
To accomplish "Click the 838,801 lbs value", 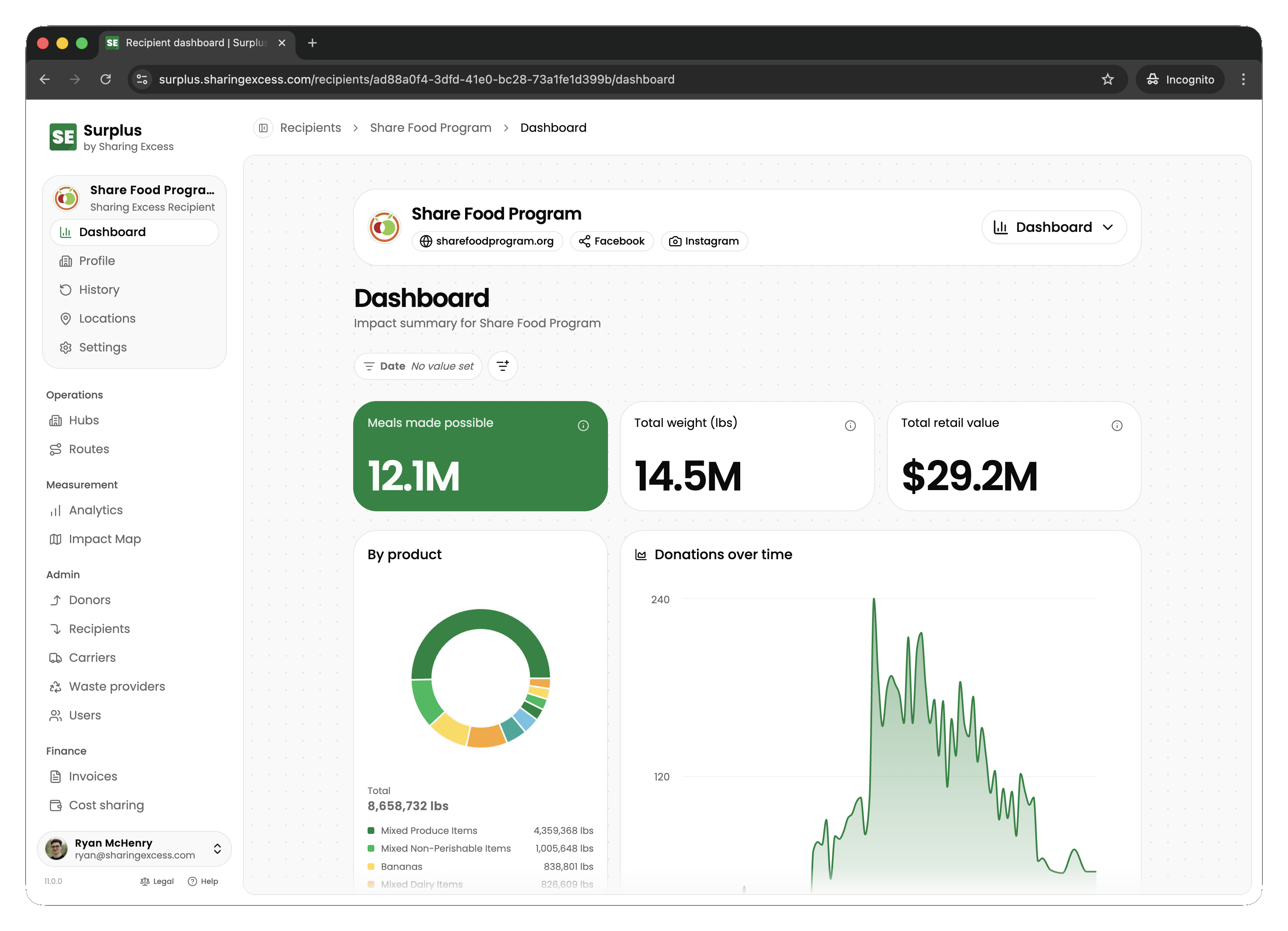I will (x=568, y=867).
